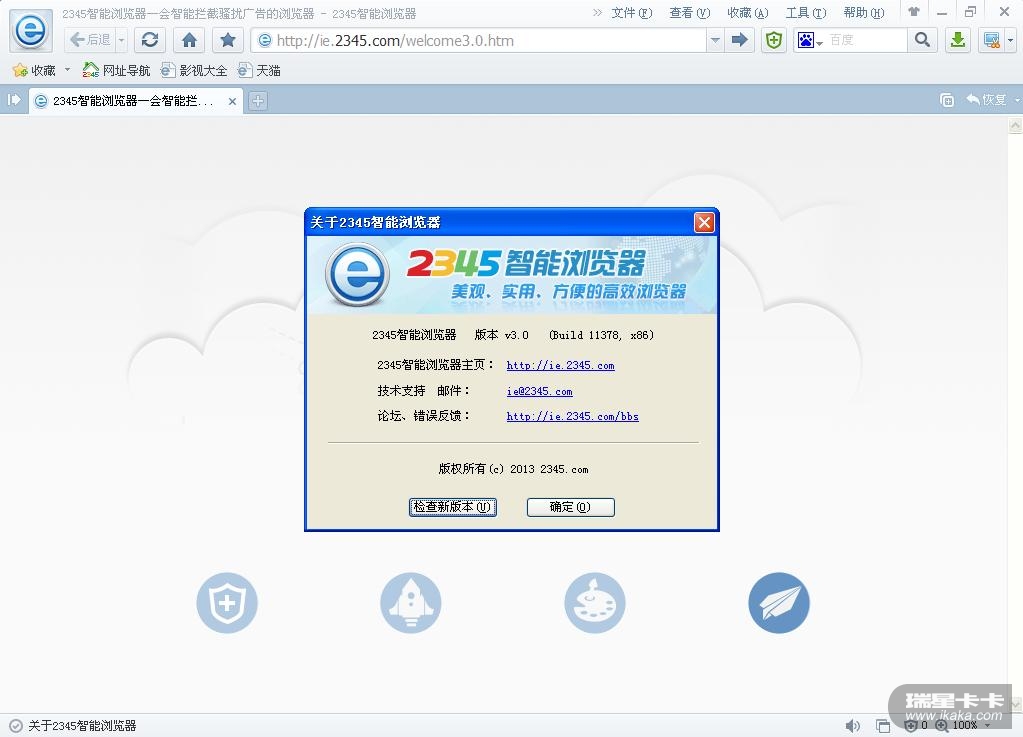Close the About 2345 browser dialog
Viewport: 1023px width, 737px height.
704,222
